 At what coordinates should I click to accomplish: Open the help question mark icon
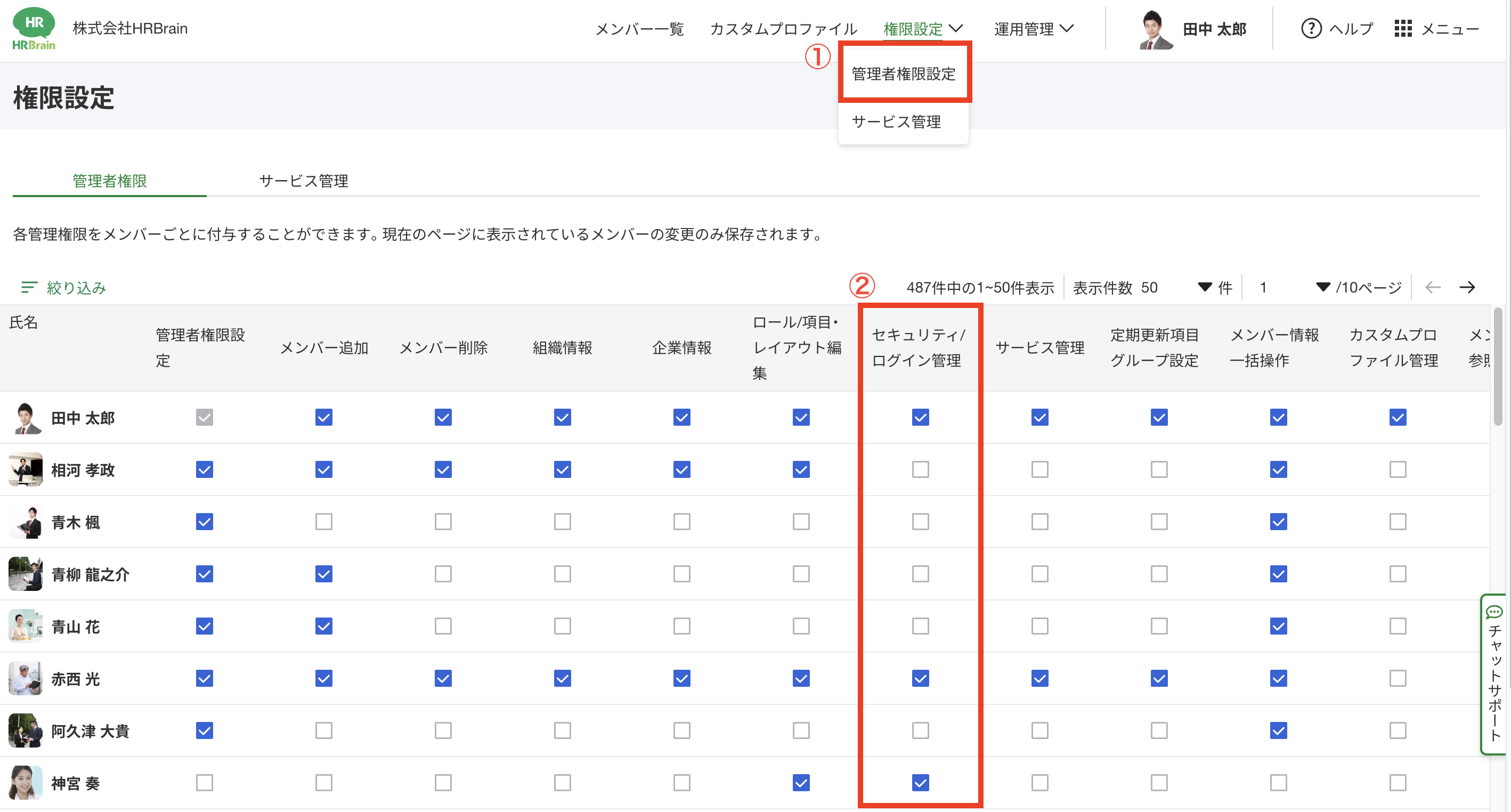(1311, 28)
